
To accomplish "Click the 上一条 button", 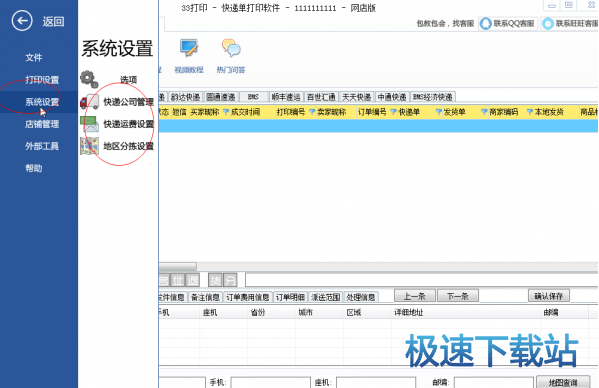I will coord(414,296).
